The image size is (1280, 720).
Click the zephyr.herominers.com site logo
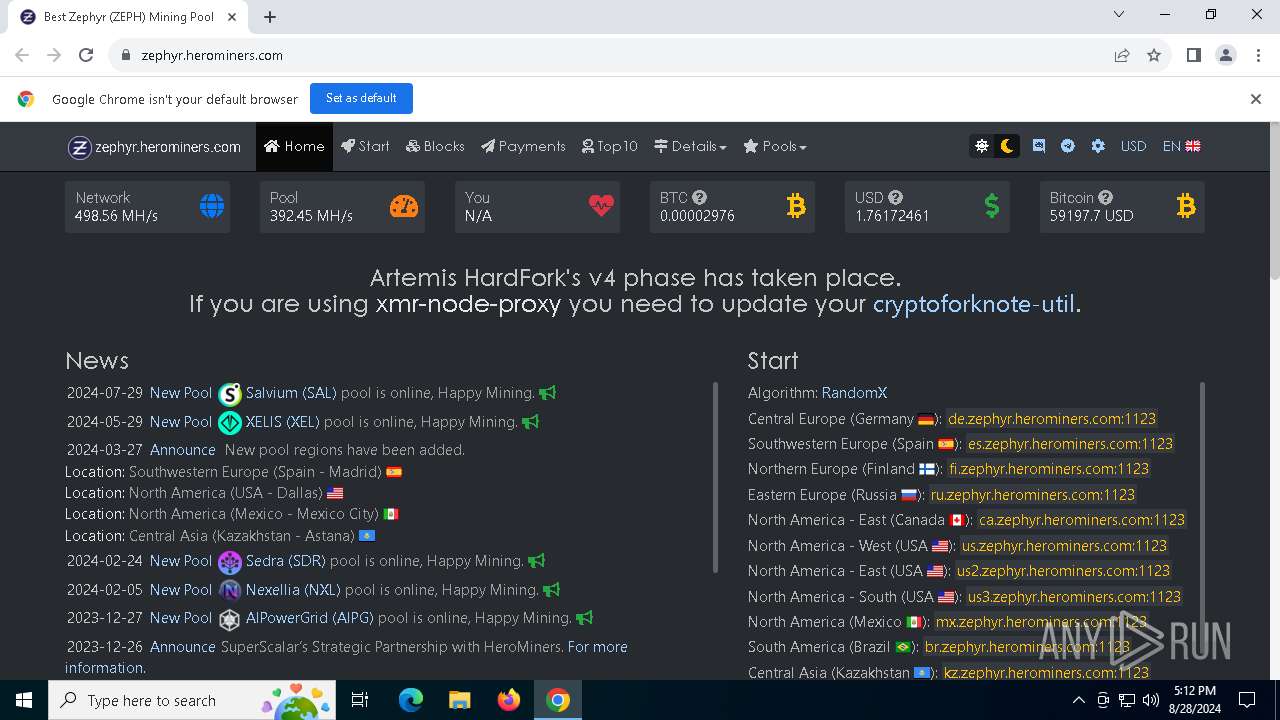[x=154, y=147]
